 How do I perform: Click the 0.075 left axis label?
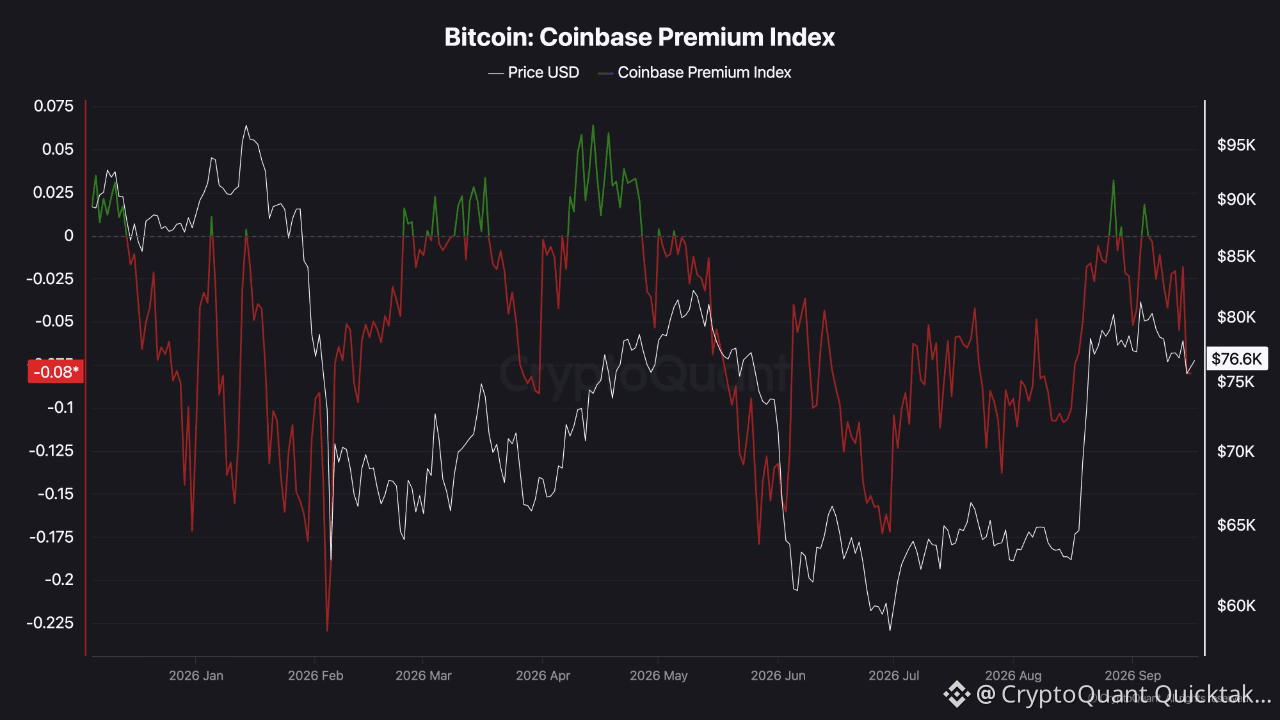click(x=54, y=106)
